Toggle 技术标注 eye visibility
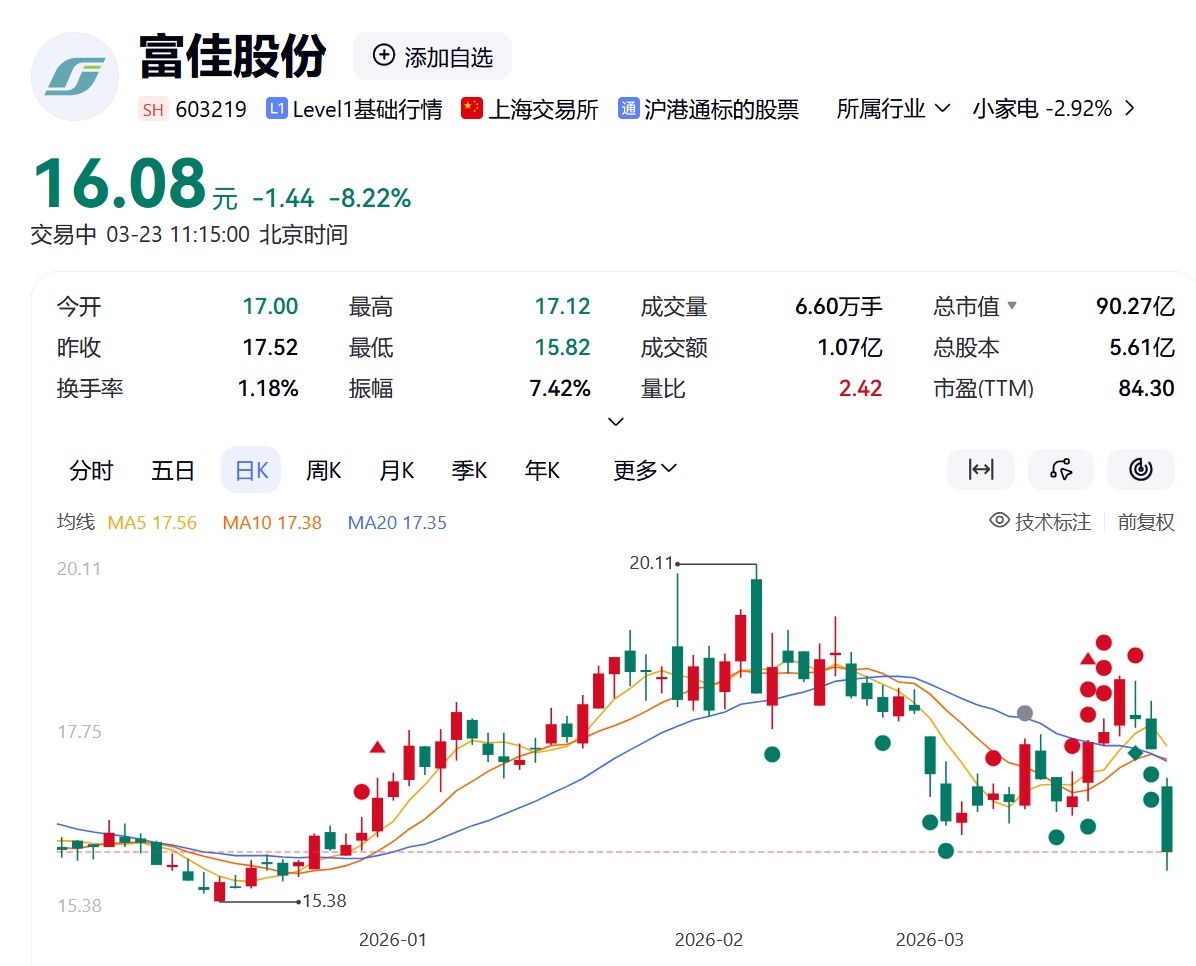The image size is (1196, 966). coord(998,521)
